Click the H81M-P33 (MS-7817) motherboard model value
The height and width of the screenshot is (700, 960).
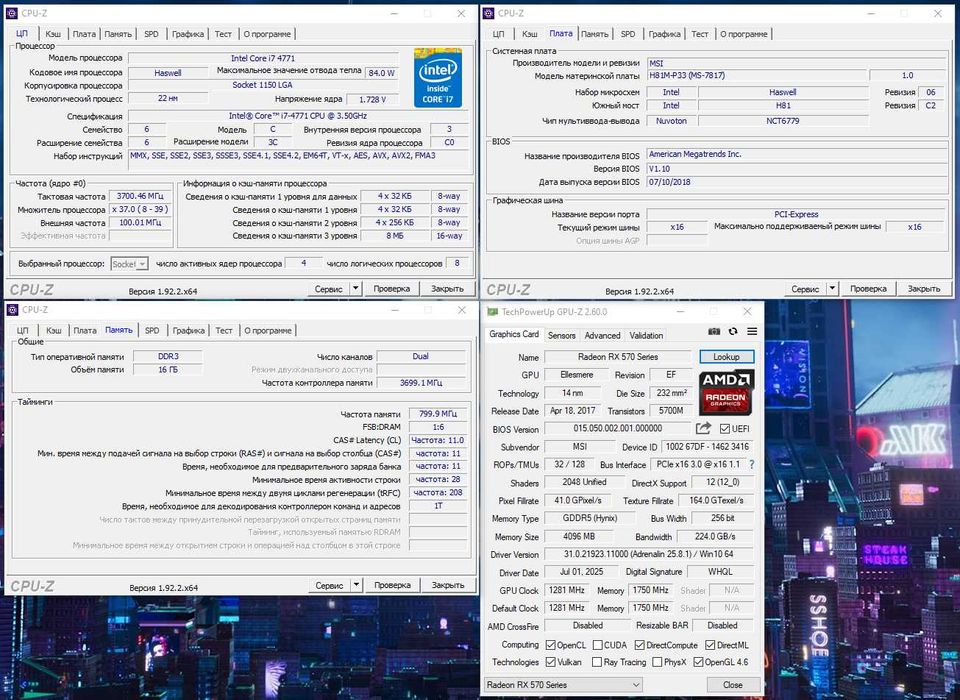tap(757, 75)
